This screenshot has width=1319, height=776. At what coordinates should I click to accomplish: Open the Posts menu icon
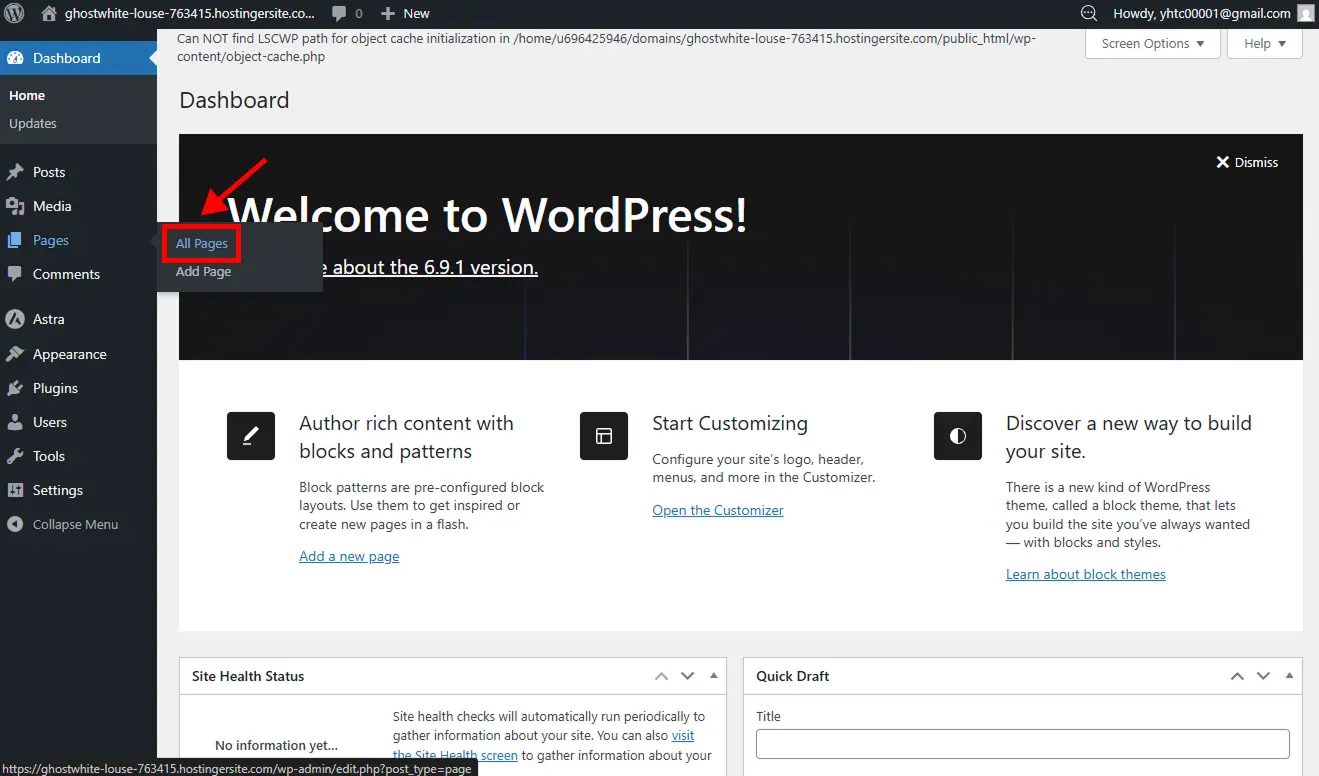click(16, 172)
